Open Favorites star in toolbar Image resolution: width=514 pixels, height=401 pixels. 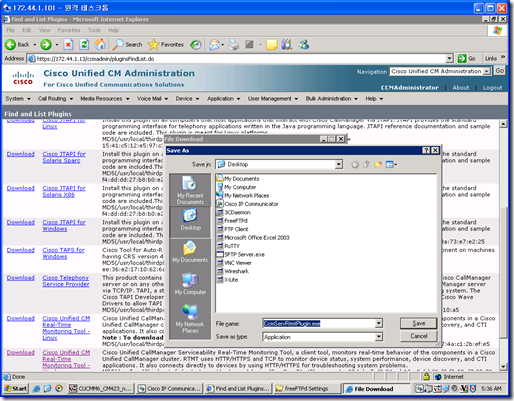[x=166, y=44]
